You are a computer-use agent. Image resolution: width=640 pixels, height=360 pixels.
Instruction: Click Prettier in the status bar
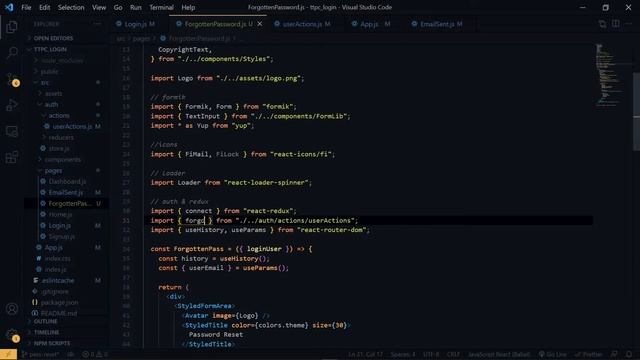tap(588, 354)
